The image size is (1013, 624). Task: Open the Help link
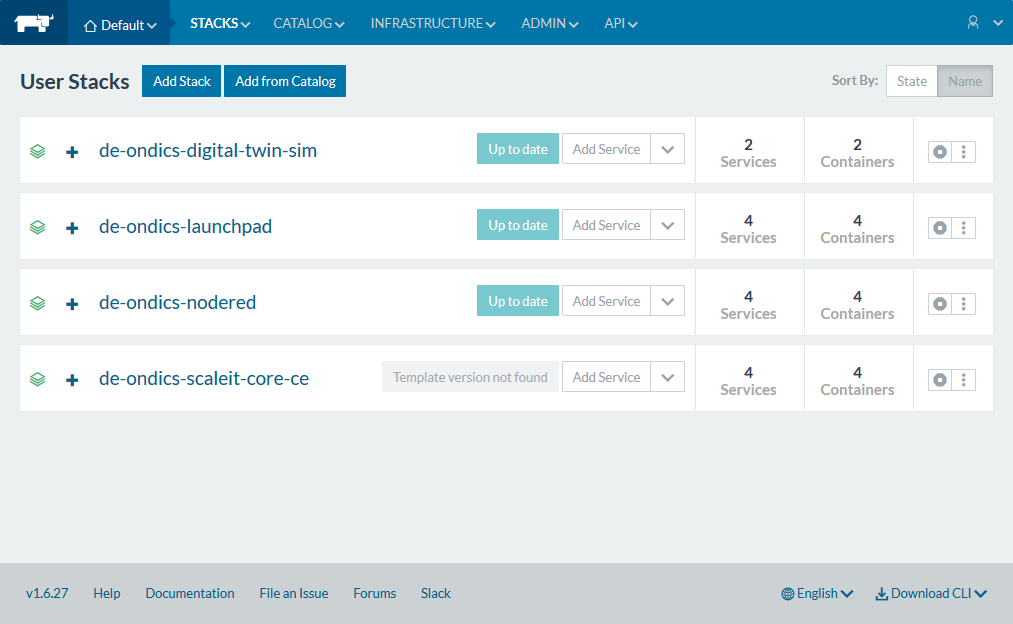click(107, 593)
